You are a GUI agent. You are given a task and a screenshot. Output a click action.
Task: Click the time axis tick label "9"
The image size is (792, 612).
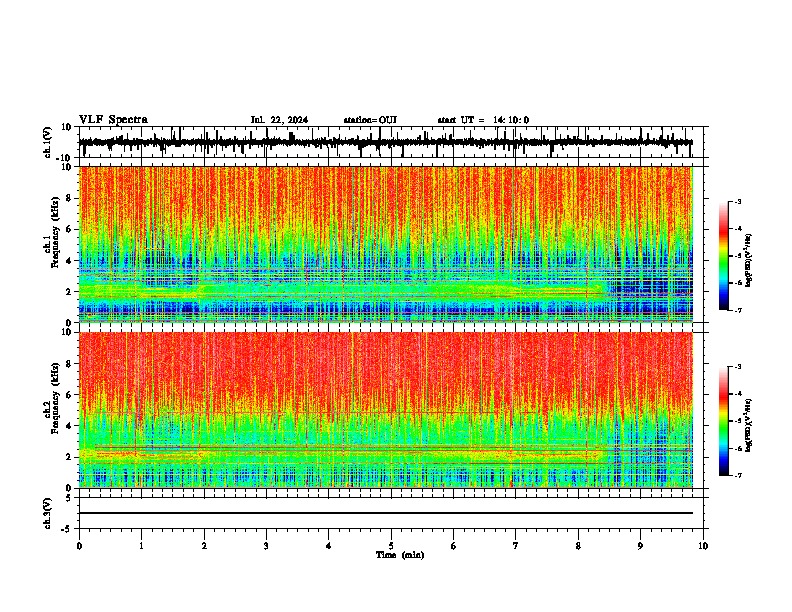640,546
